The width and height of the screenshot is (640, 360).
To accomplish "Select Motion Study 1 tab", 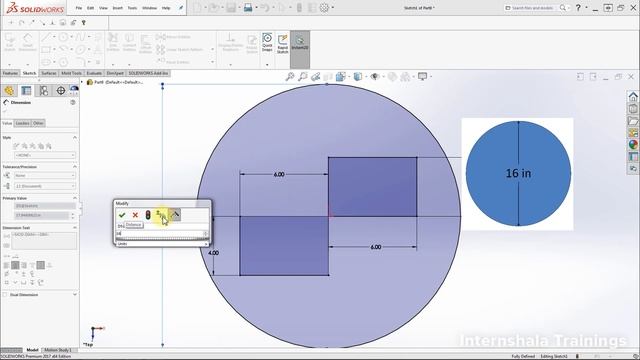I will [58, 350].
